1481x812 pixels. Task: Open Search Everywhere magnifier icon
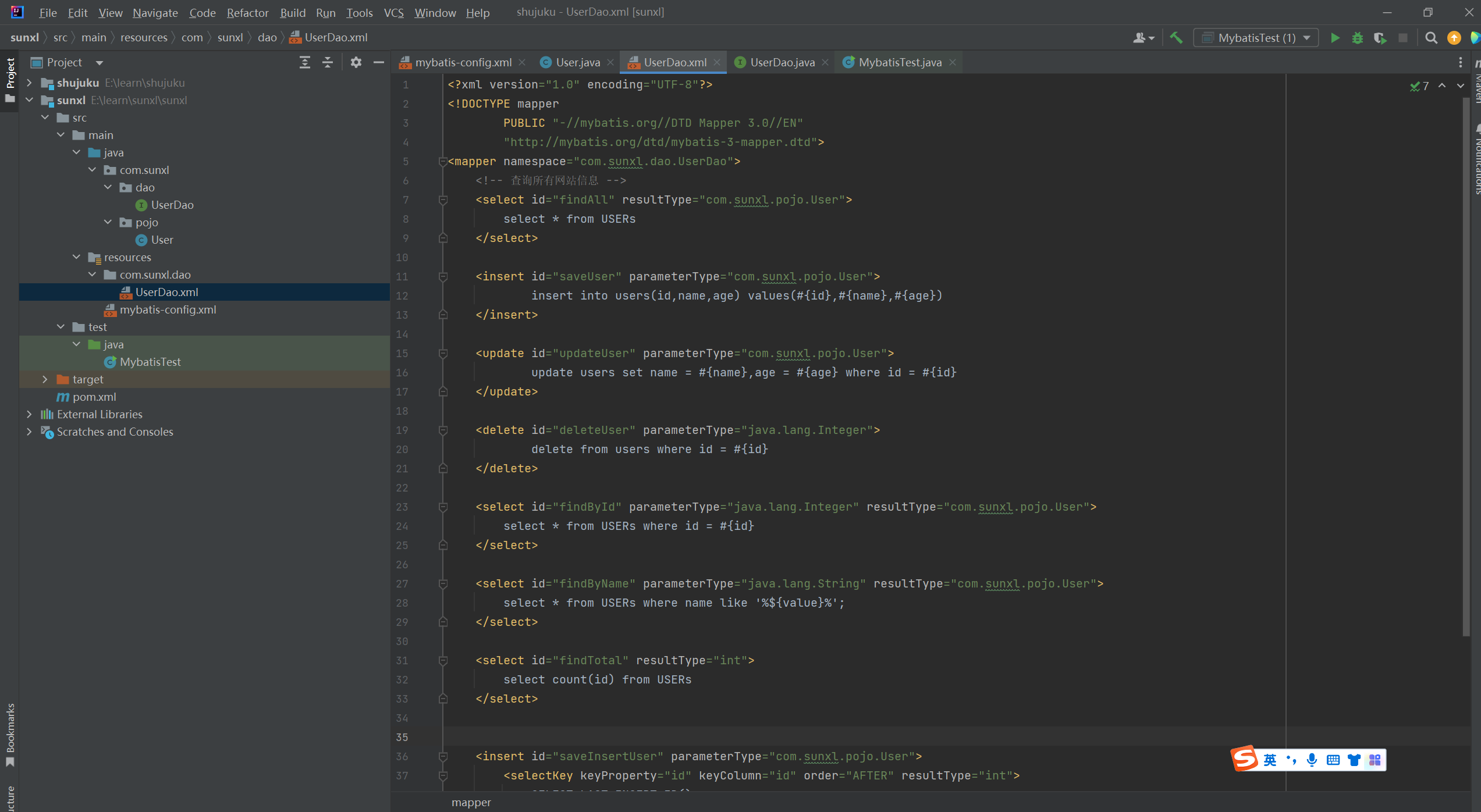1431,38
